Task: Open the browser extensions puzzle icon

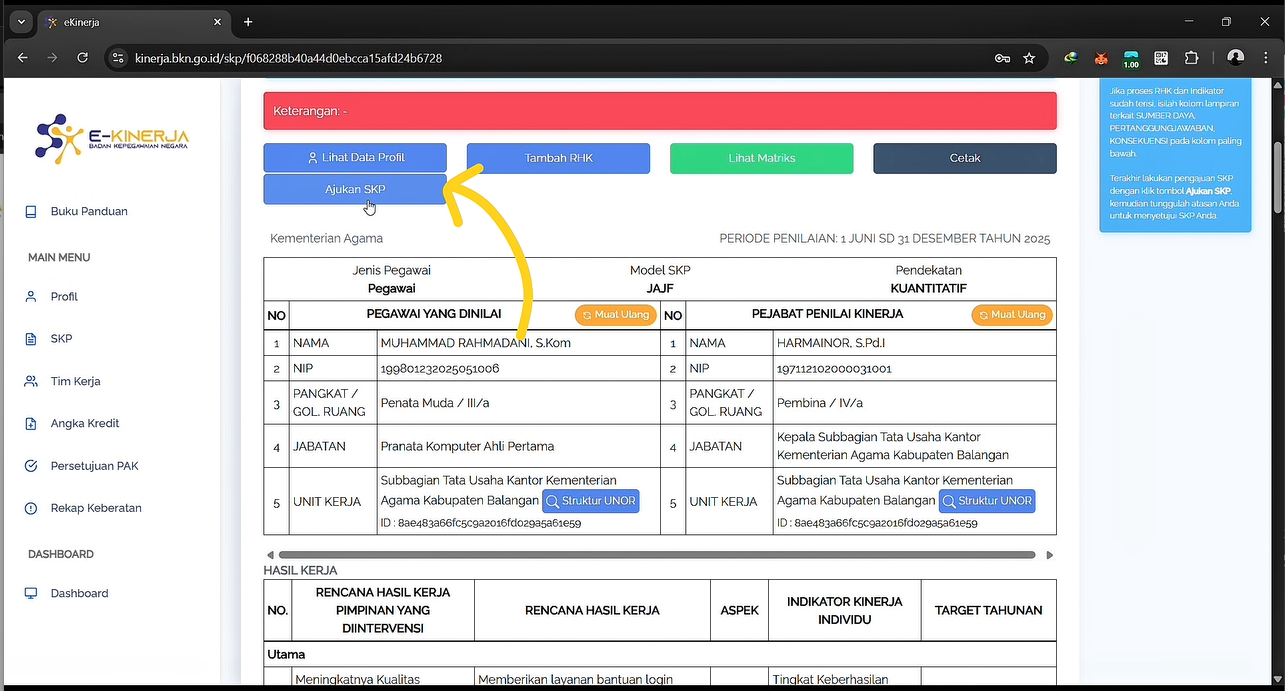Action: click(1191, 58)
